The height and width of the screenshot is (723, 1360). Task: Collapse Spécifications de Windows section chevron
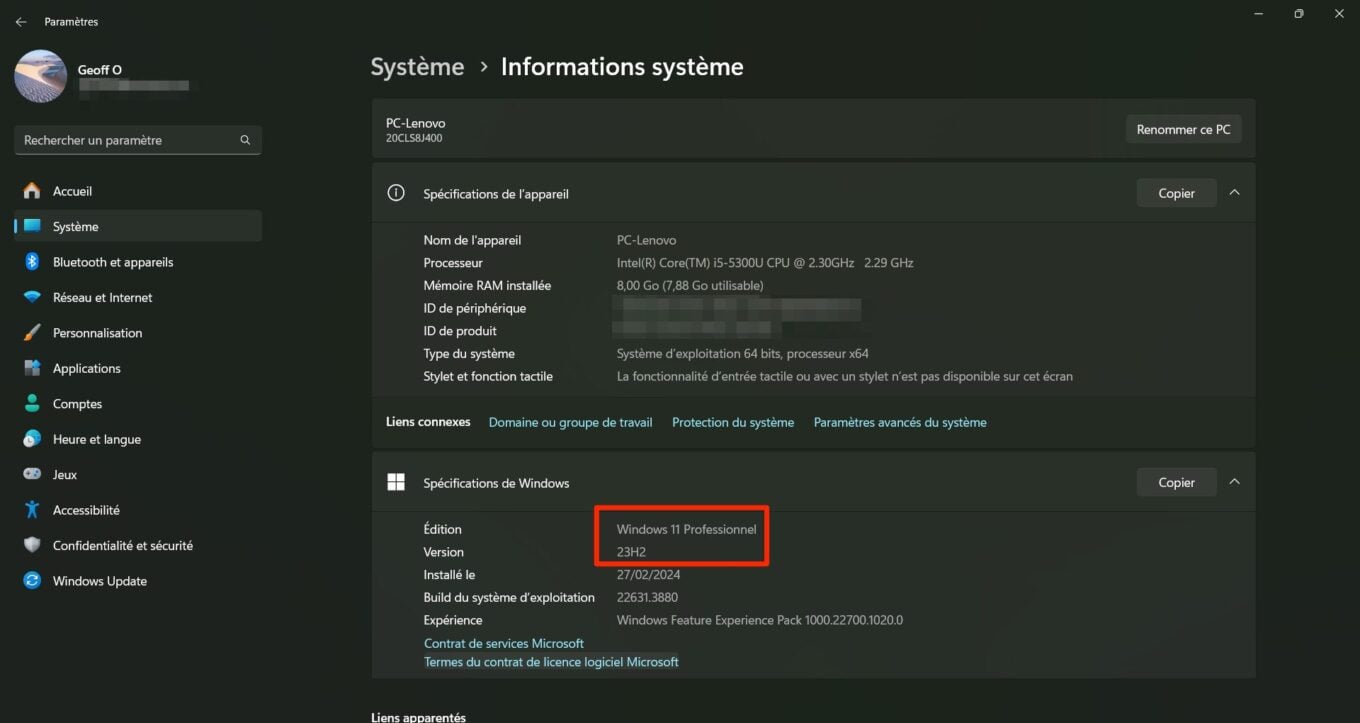pos(1234,482)
